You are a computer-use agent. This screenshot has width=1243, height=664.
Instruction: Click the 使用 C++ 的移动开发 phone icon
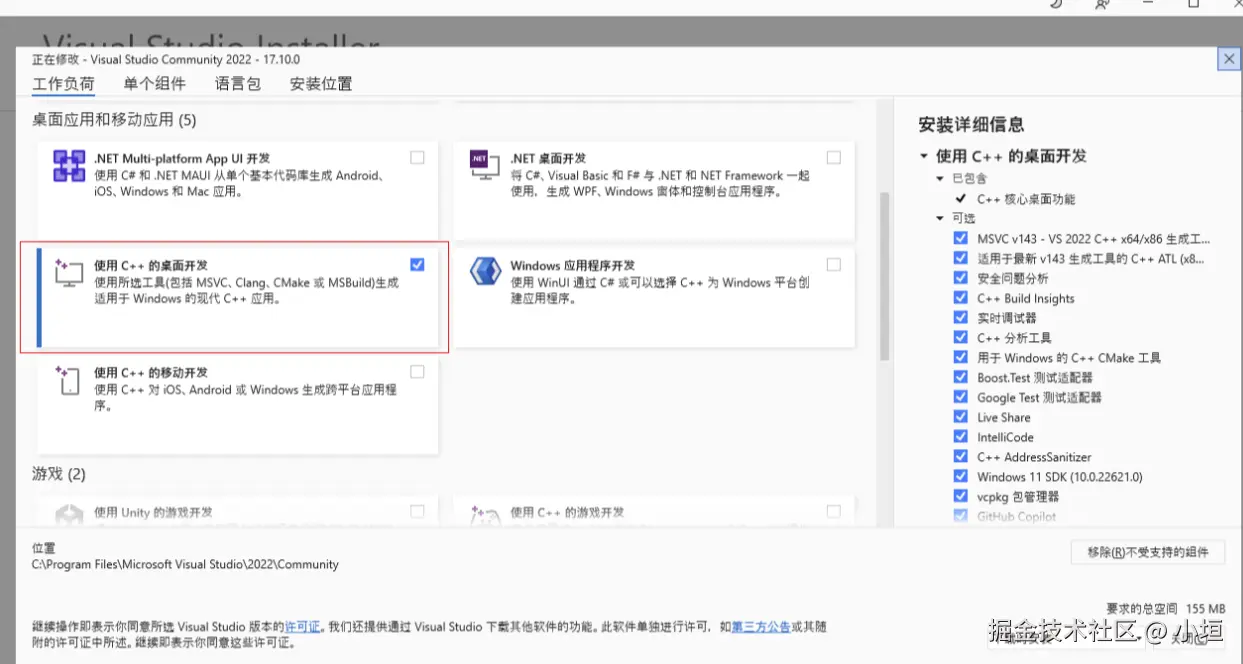[x=68, y=380]
